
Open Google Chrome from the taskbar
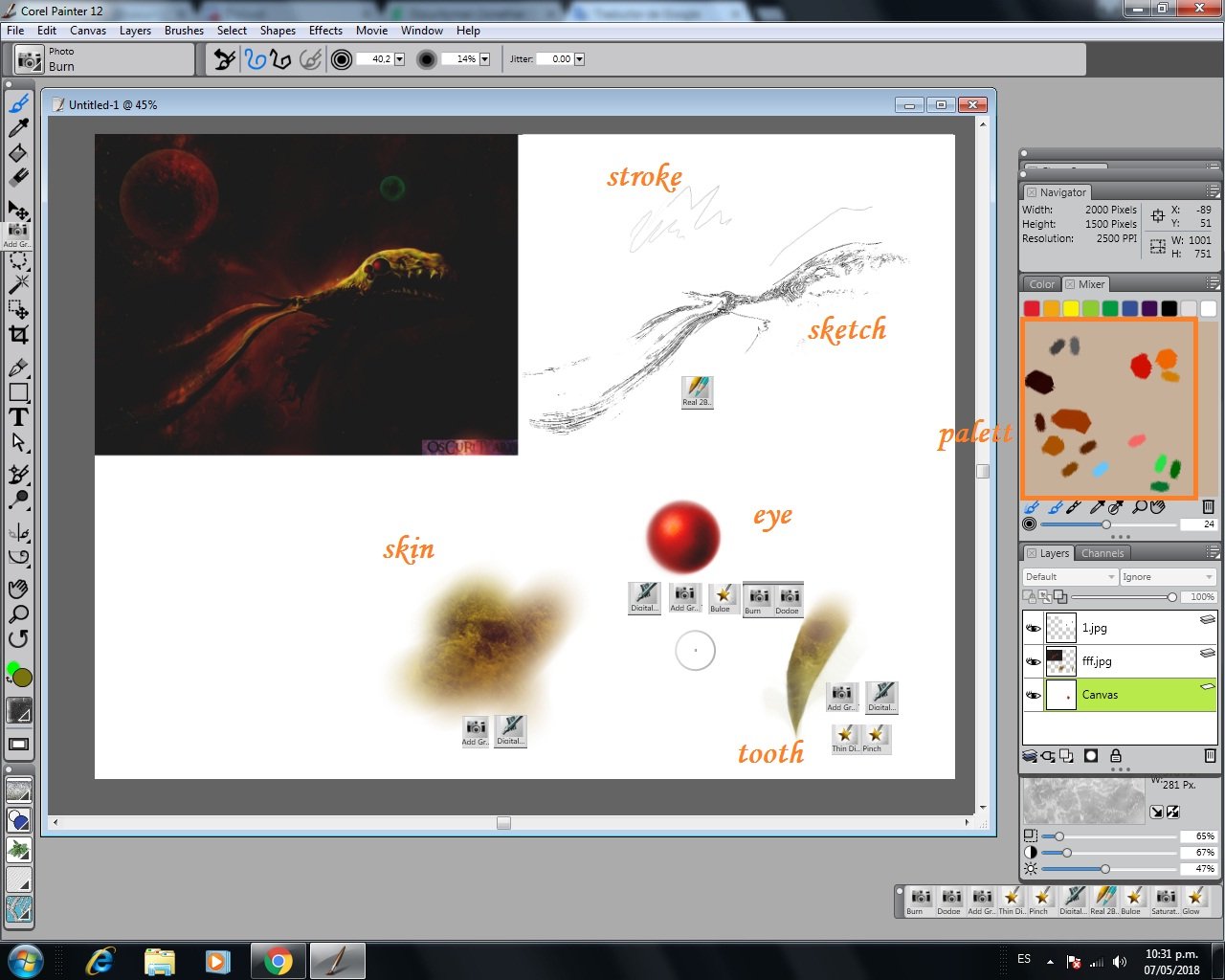(278, 961)
